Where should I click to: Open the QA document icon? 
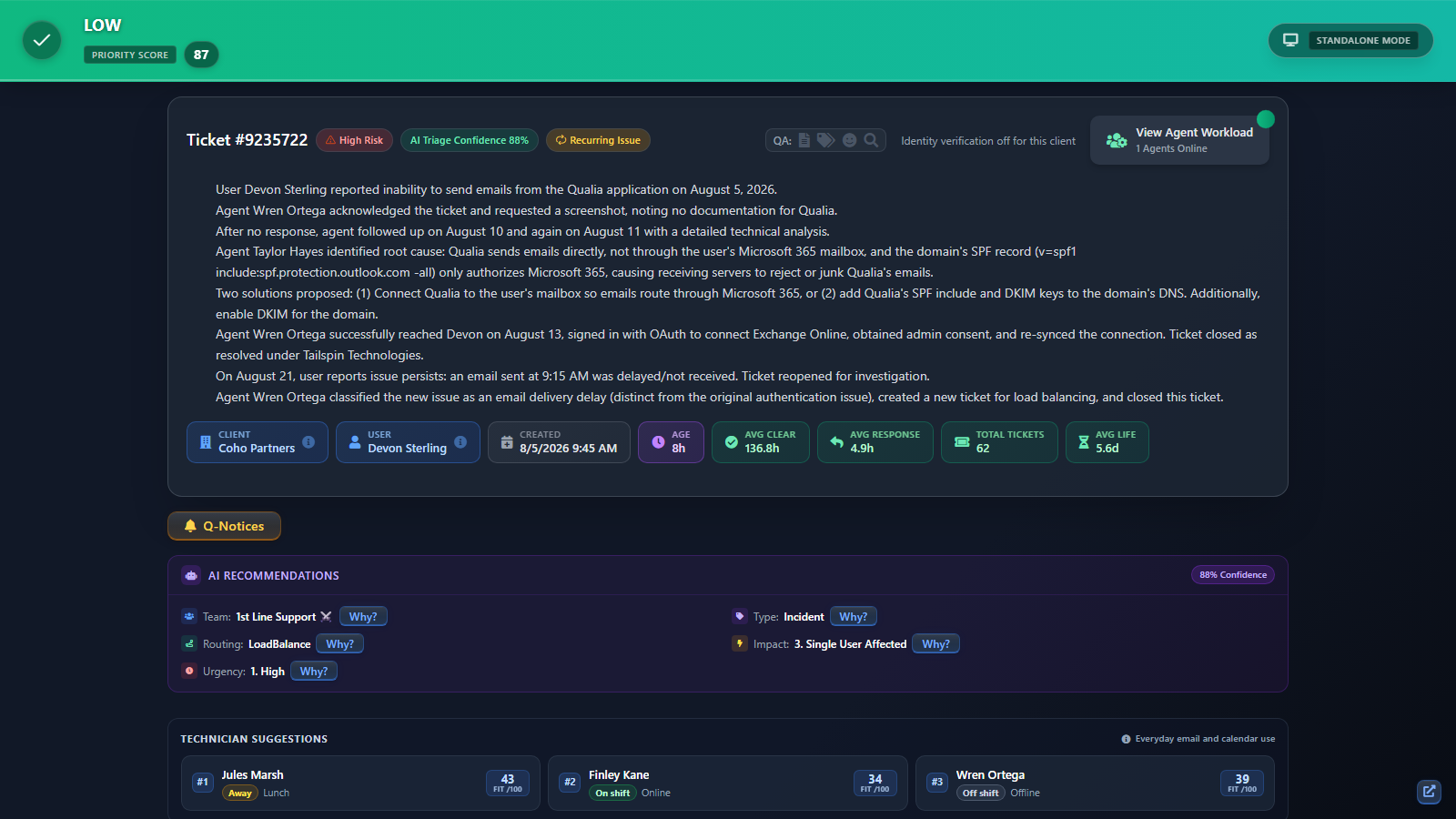point(804,140)
